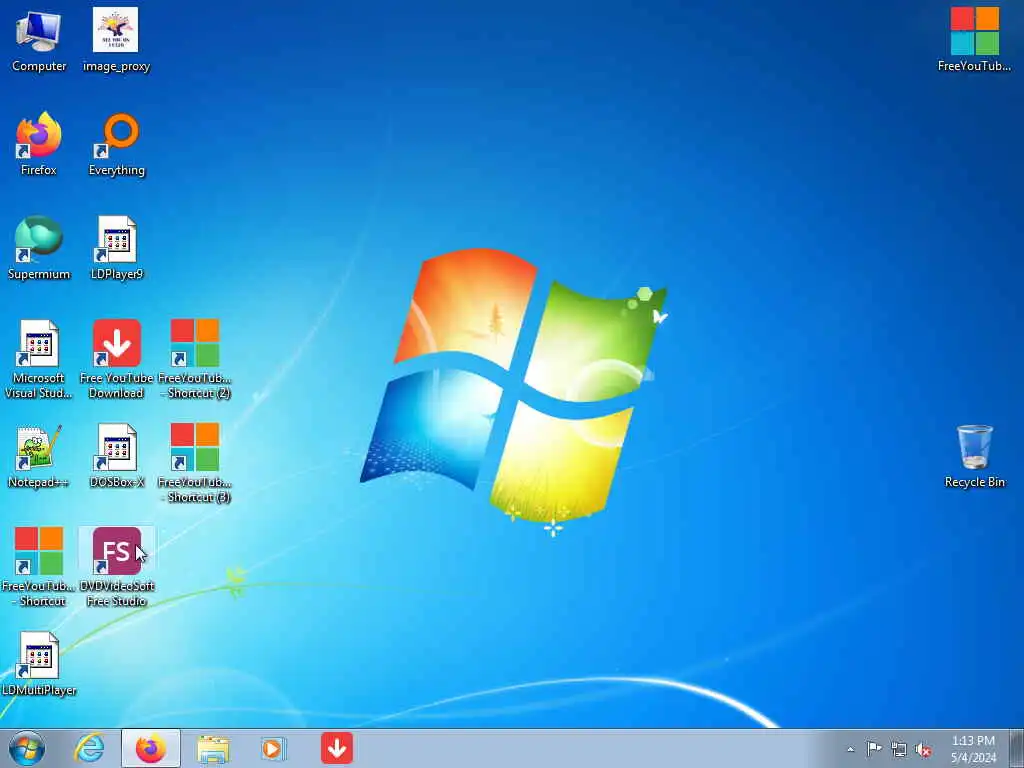The image size is (1024, 768).
Task: Select the Free YouTube Download shortcut
Action: (x=116, y=359)
